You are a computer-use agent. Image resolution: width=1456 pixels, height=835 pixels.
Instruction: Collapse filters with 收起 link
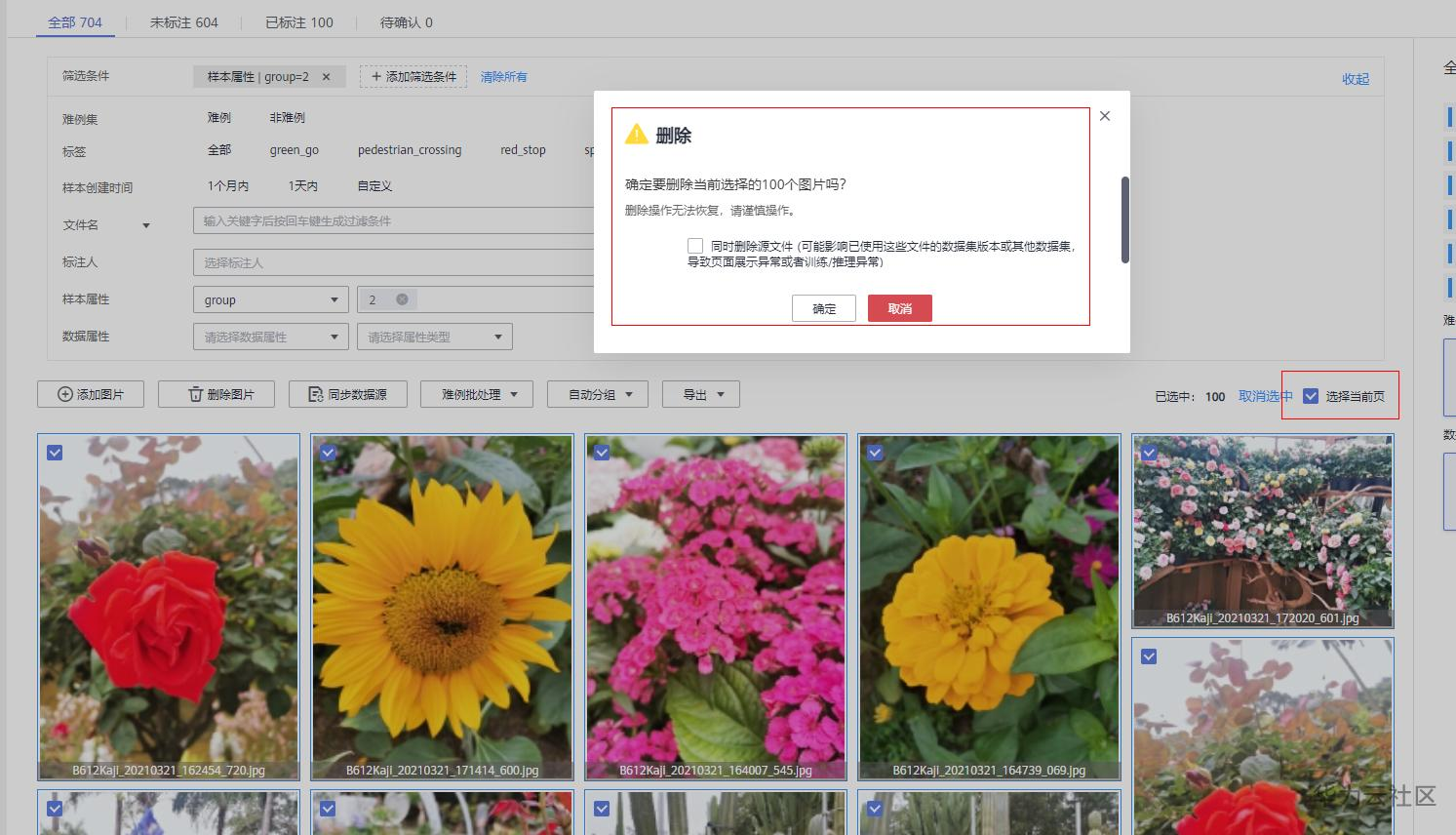click(x=1356, y=79)
